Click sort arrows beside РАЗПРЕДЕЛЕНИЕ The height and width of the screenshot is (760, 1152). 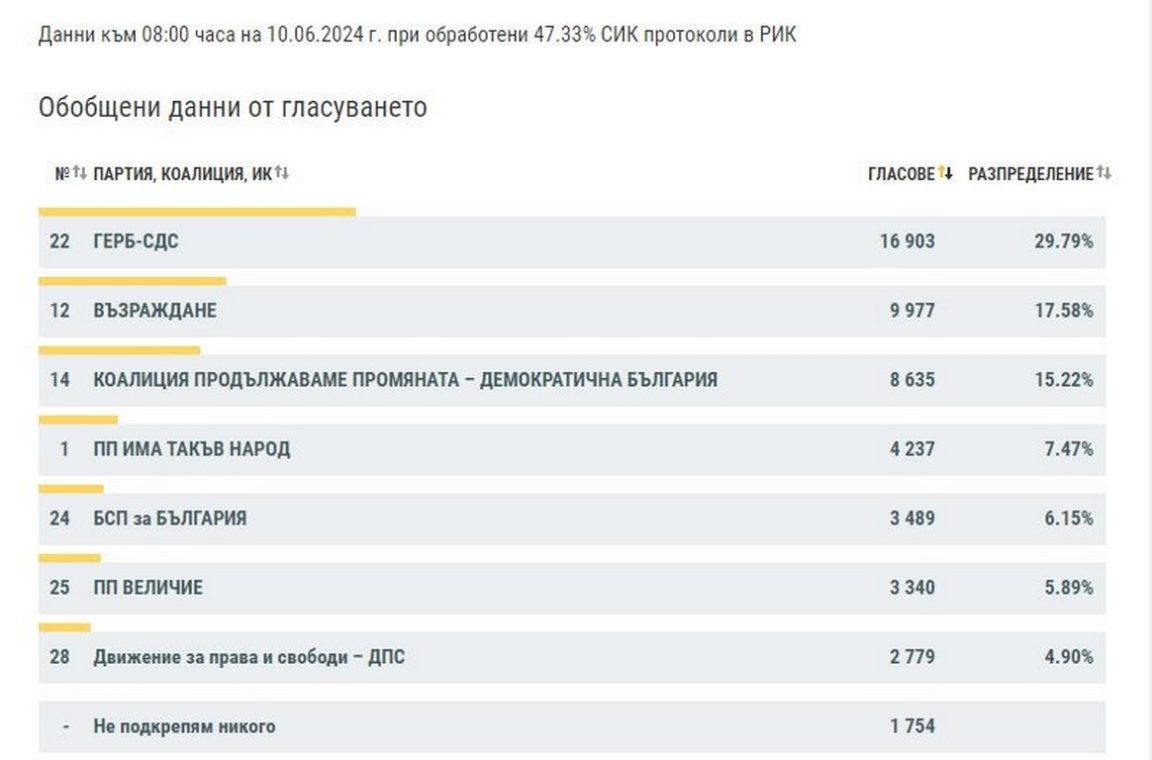tap(1104, 174)
